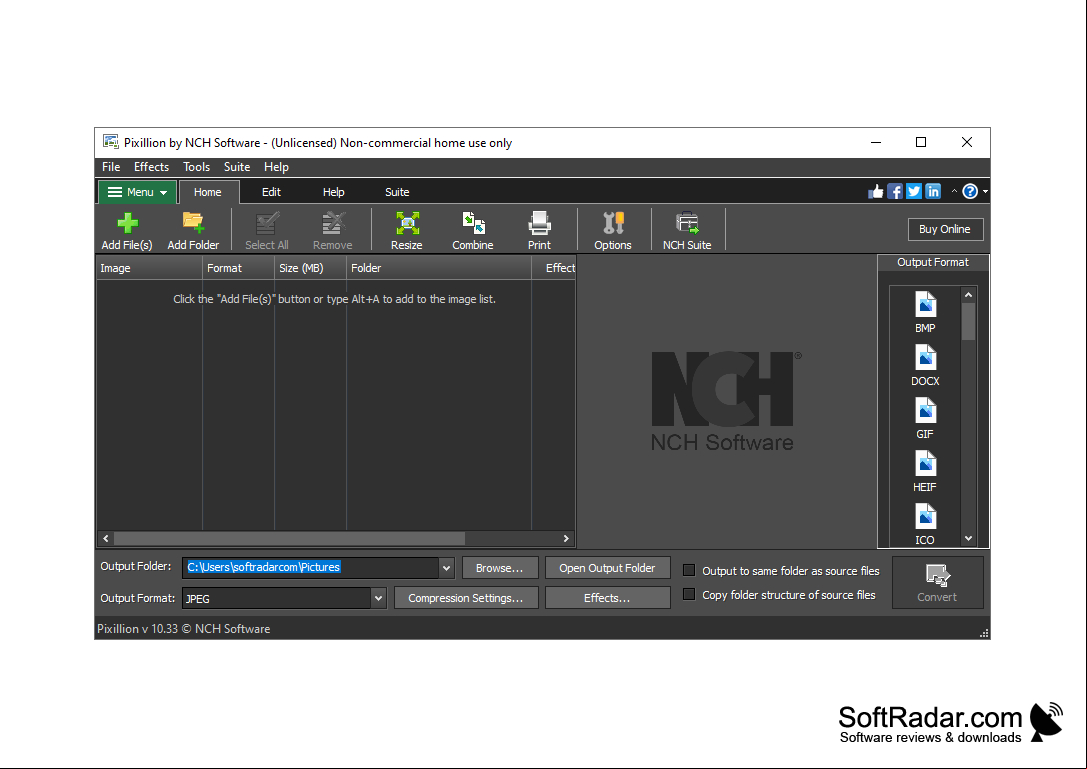The width and height of the screenshot is (1087, 769).
Task: Select DOCX output format icon
Action: [925, 365]
